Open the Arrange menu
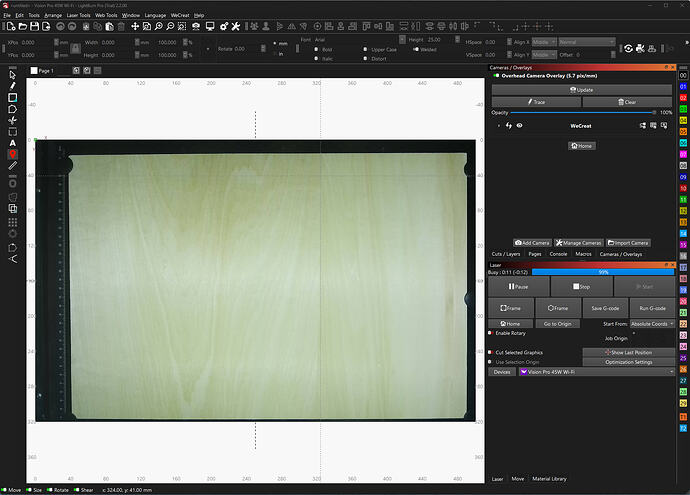 [53, 15]
